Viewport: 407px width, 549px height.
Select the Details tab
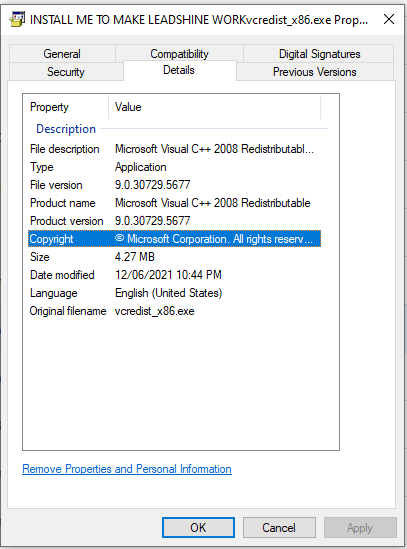pyautogui.click(x=179, y=70)
